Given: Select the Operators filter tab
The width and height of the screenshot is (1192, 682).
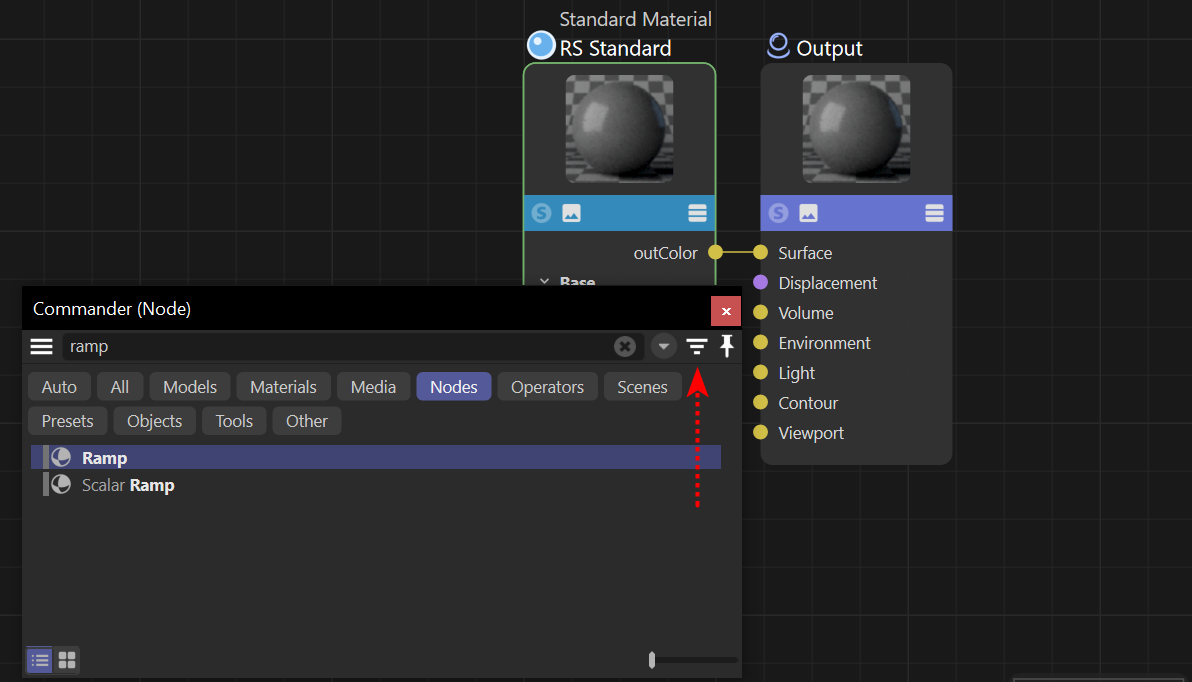Looking at the screenshot, I should click(547, 387).
